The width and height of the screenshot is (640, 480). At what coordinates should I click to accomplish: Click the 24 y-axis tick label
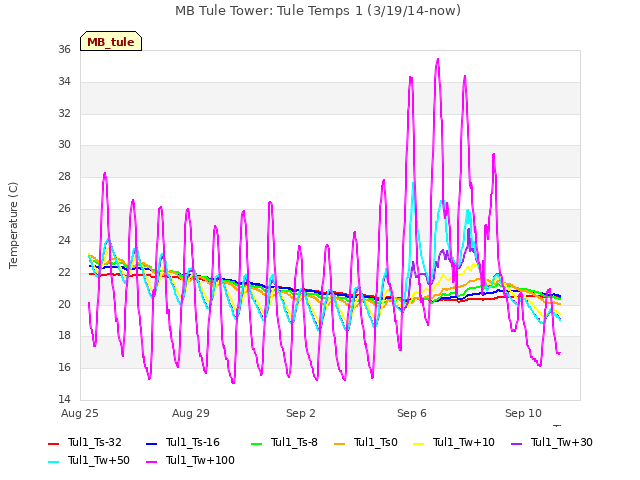point(64,240)
